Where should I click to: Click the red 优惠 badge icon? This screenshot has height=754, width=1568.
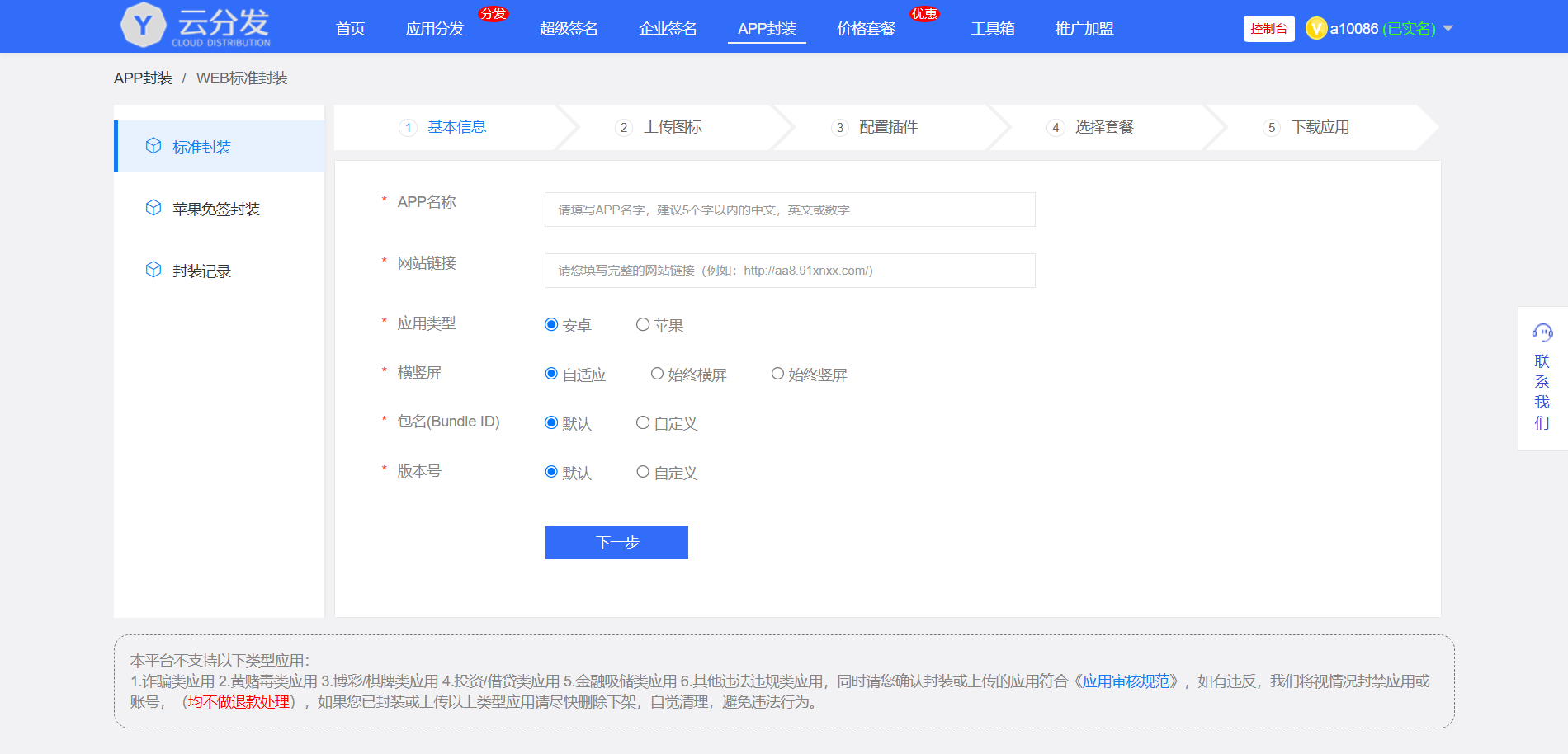pyautogui.click(x=924, y=14)
